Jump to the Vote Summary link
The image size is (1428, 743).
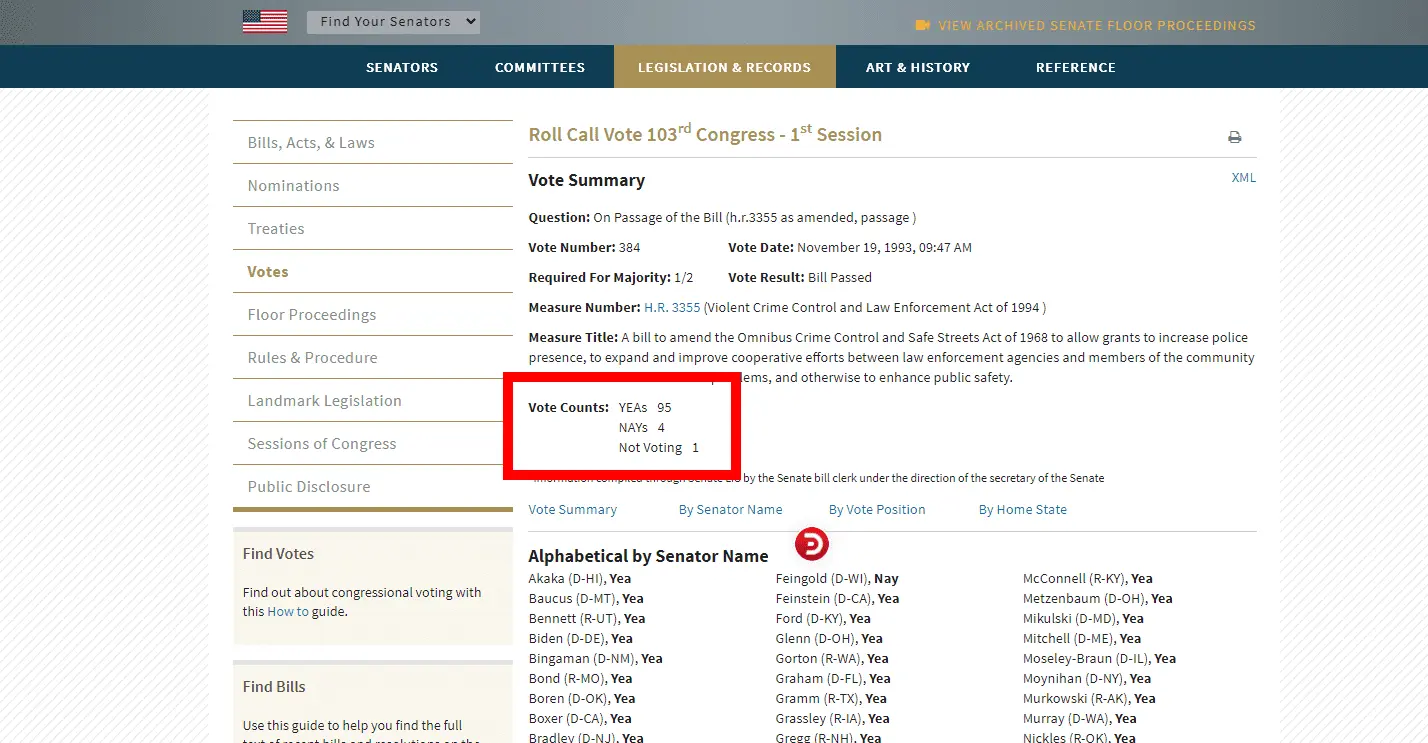pyautogui.click(x=572, y=509)
